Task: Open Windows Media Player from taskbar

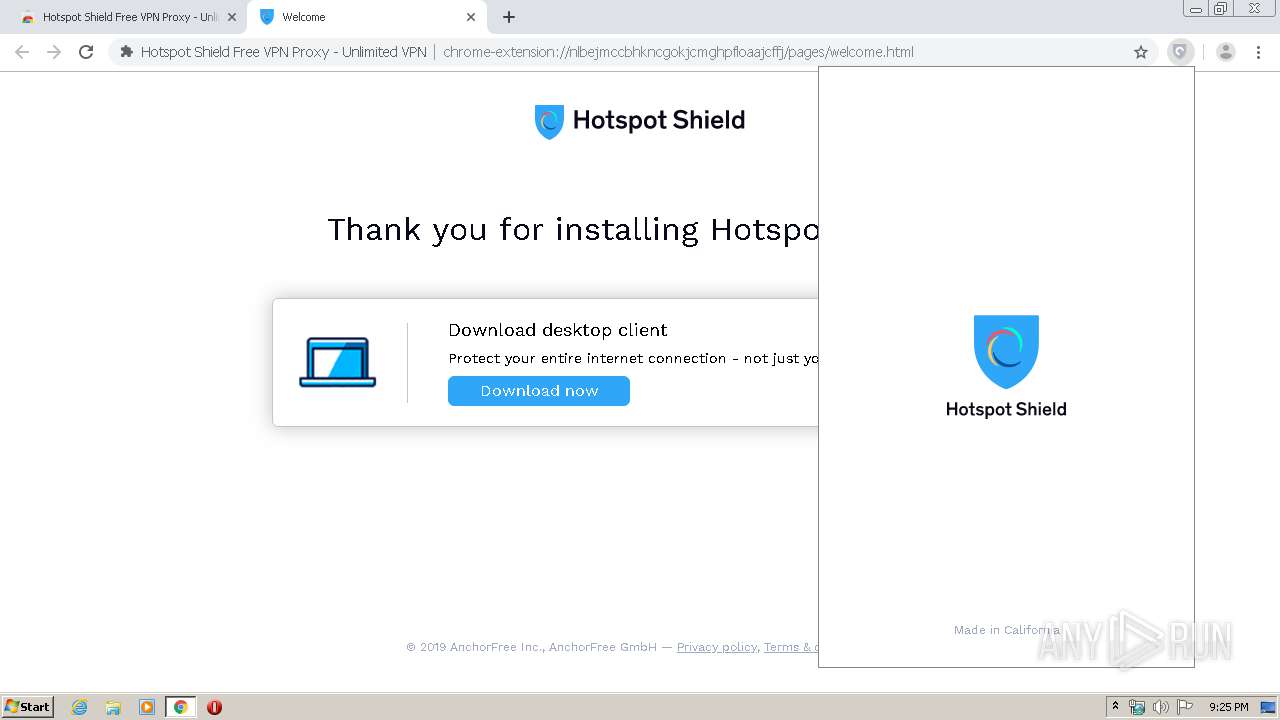Action: click(147, 707)
